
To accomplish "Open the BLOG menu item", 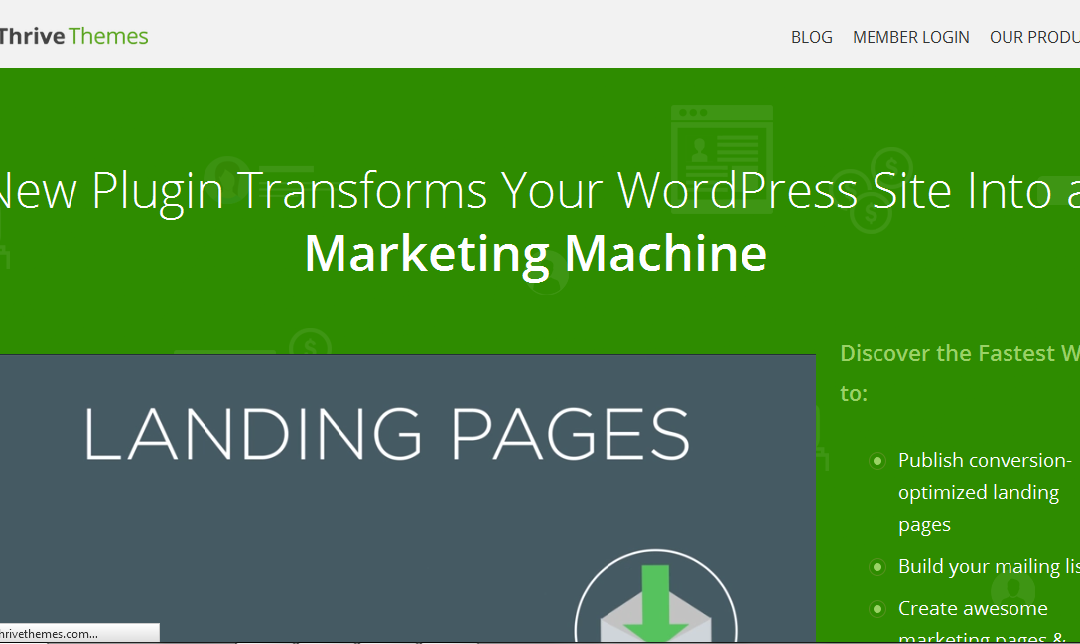I will 811,37.
